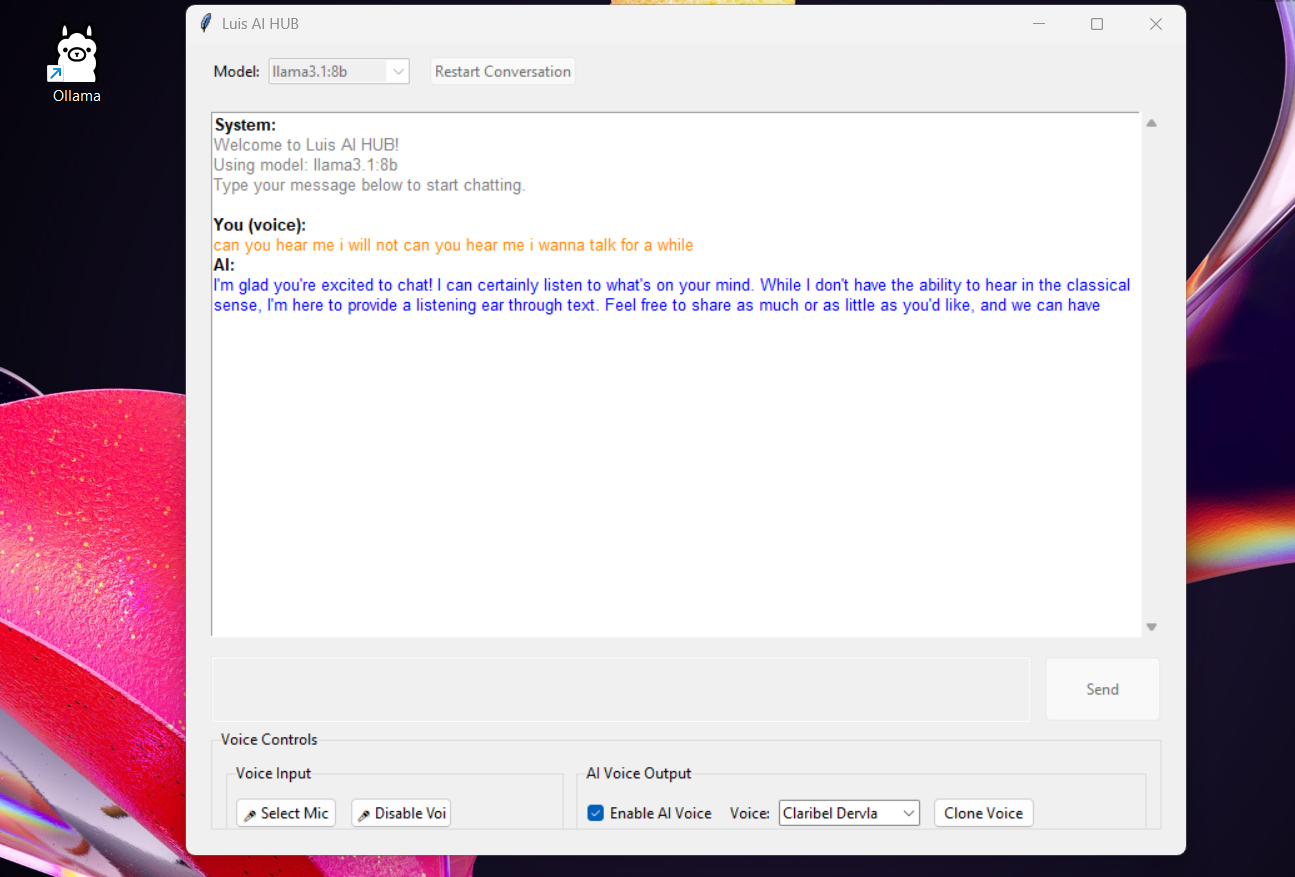Screen dimensions: 1295x877
Task: Open the Model dropdown showing llama3.1:8b
Action: click(339, 71)
